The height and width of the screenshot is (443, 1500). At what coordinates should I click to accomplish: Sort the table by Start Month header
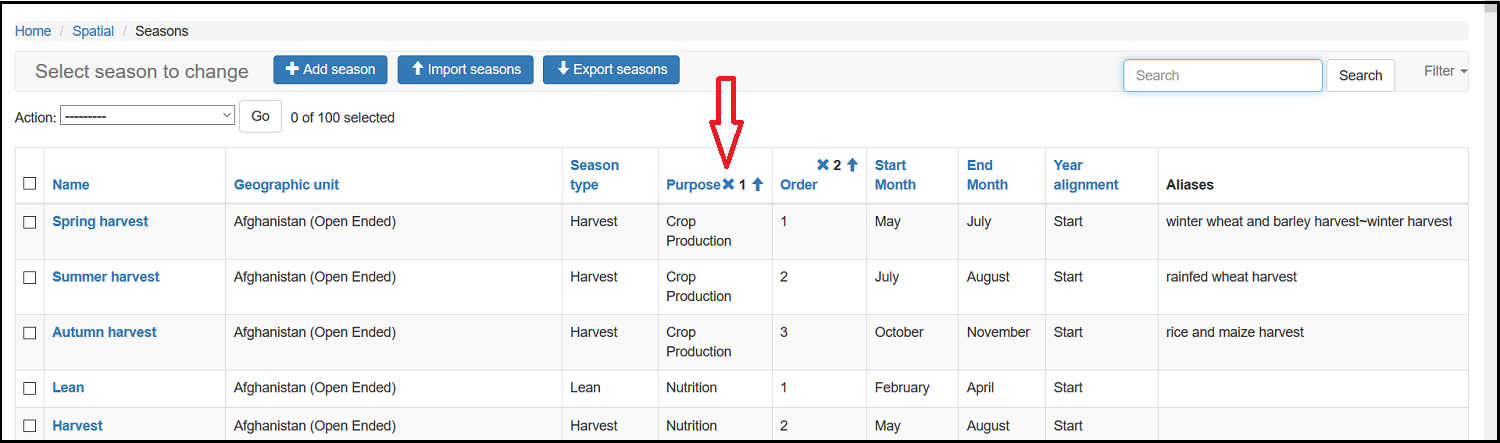pos(894,175)
